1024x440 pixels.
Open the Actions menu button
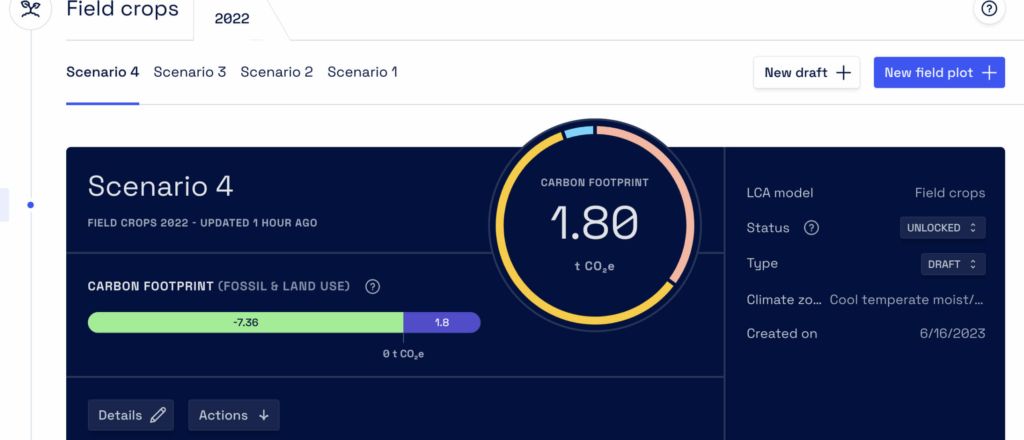click(234, 415)
